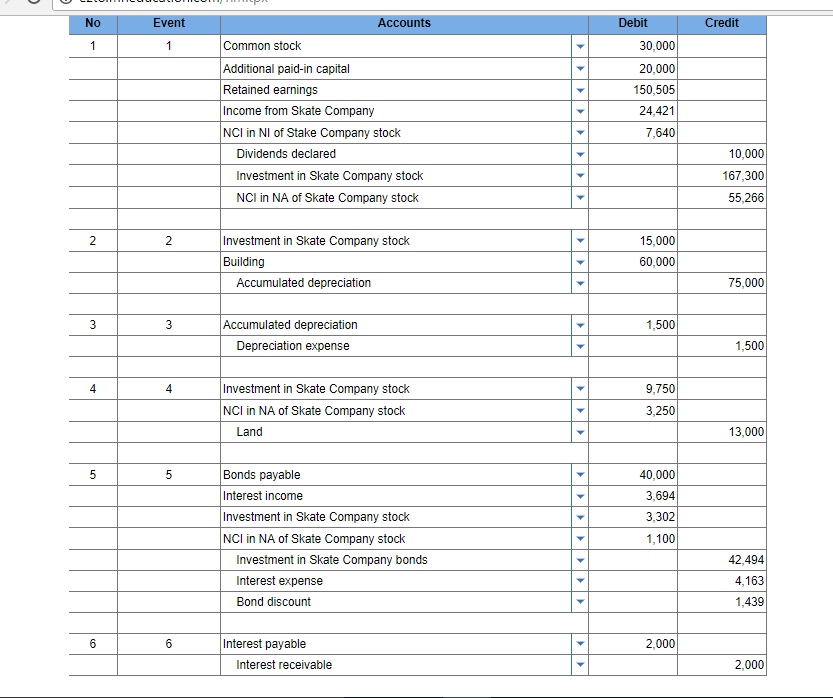Image resolution: width=833 pixels, height=698 pixels.
Task: Open the Bond discount account dropdown
Action: pyautogui.click(x=580, y=601)
